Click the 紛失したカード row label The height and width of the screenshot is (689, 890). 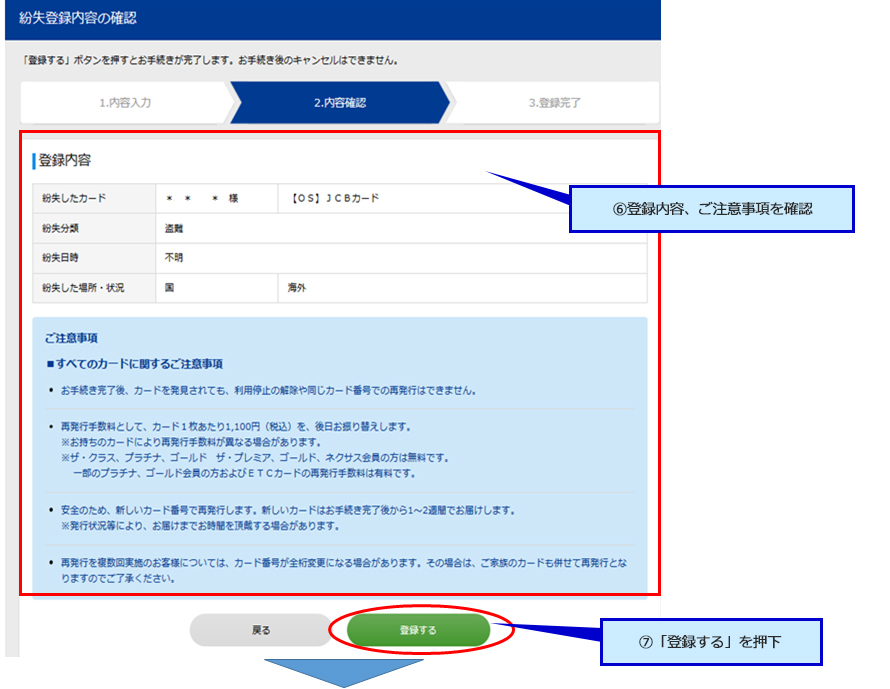(74, 198)
